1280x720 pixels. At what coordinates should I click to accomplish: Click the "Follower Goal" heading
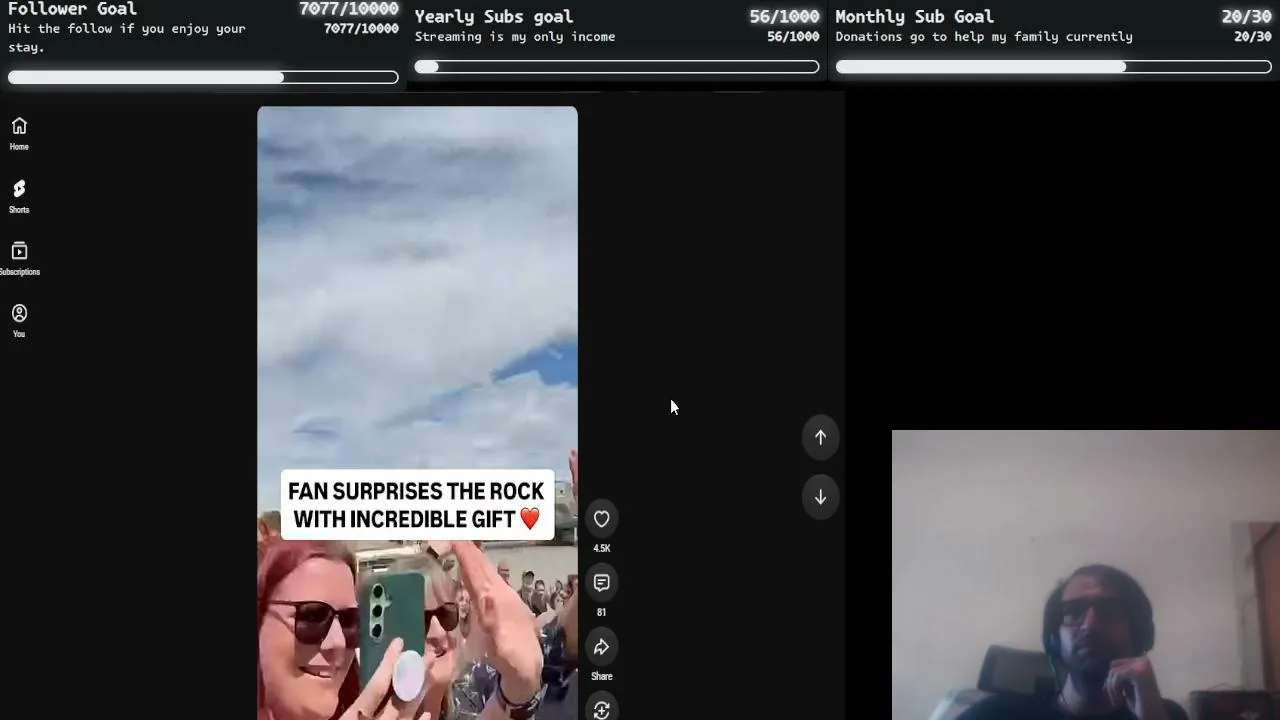pyautogui.click(x=72, y=9)
